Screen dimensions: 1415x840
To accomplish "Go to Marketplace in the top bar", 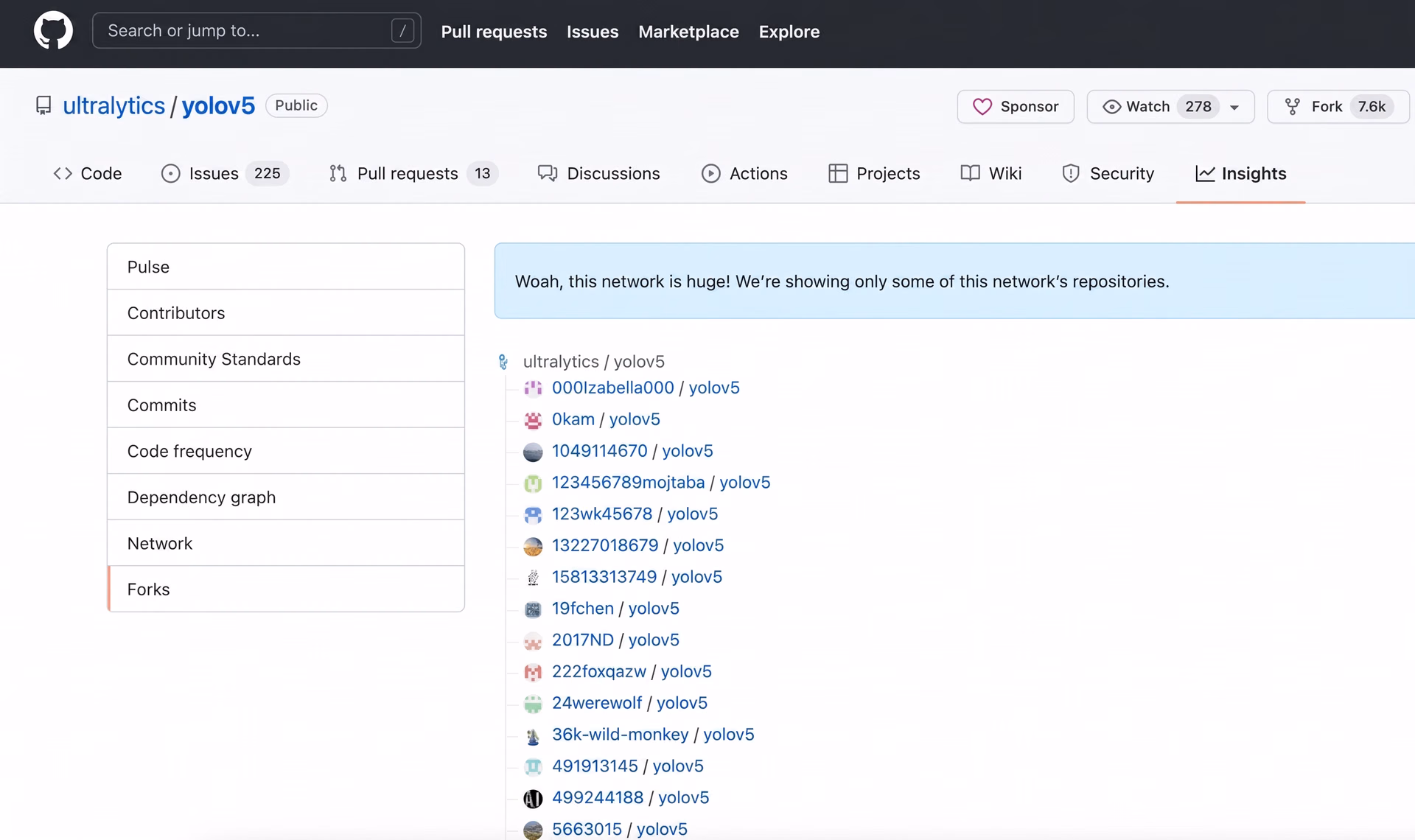I will point(688,32).
